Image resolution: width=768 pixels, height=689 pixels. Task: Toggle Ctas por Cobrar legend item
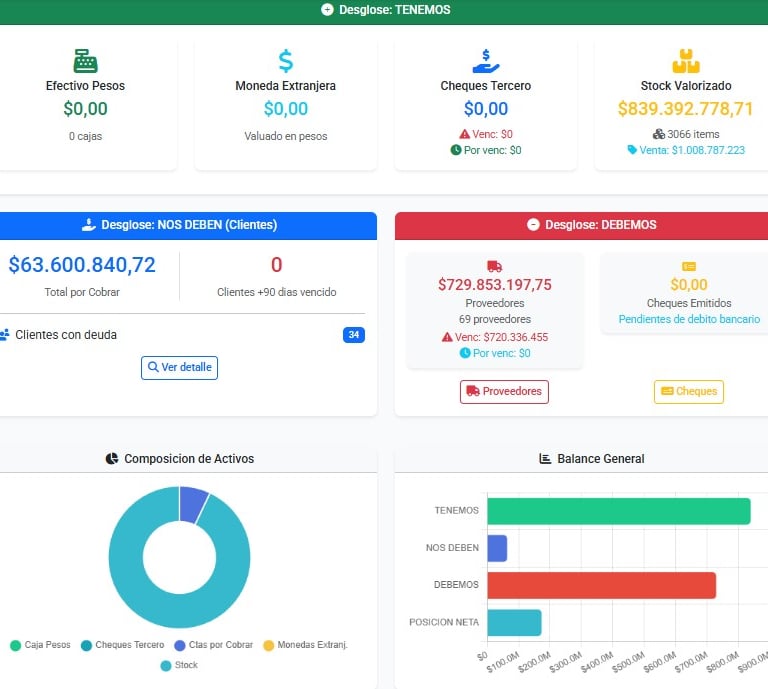214,645
